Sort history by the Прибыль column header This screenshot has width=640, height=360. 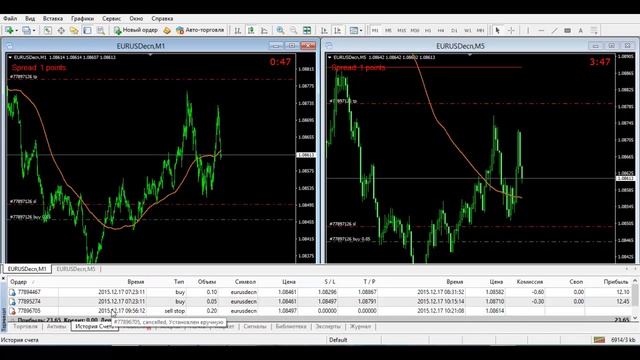click(616, 282)
